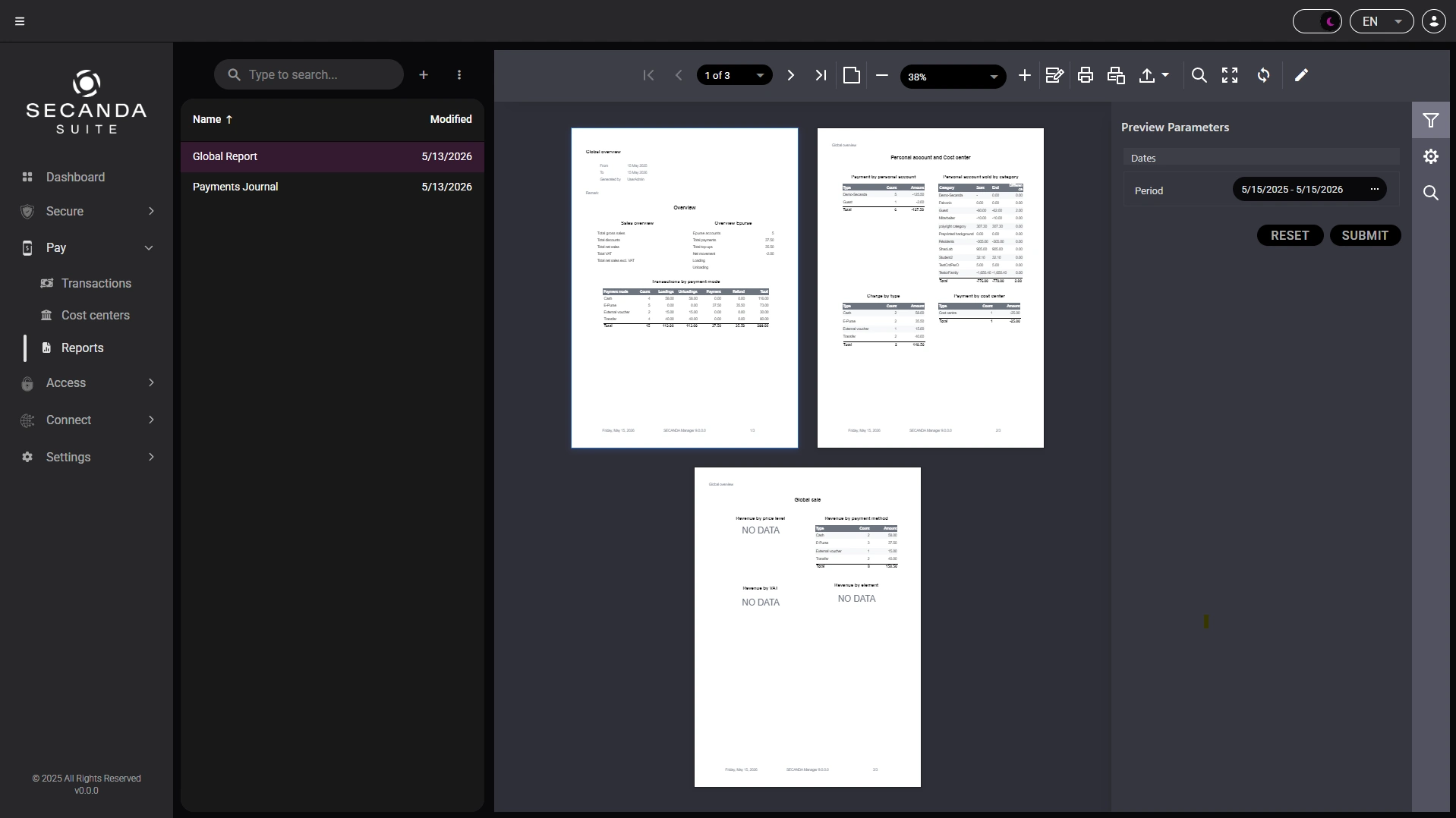
Task: Collapse the sidebar with the hamburger menu
Action: point(20,21)
